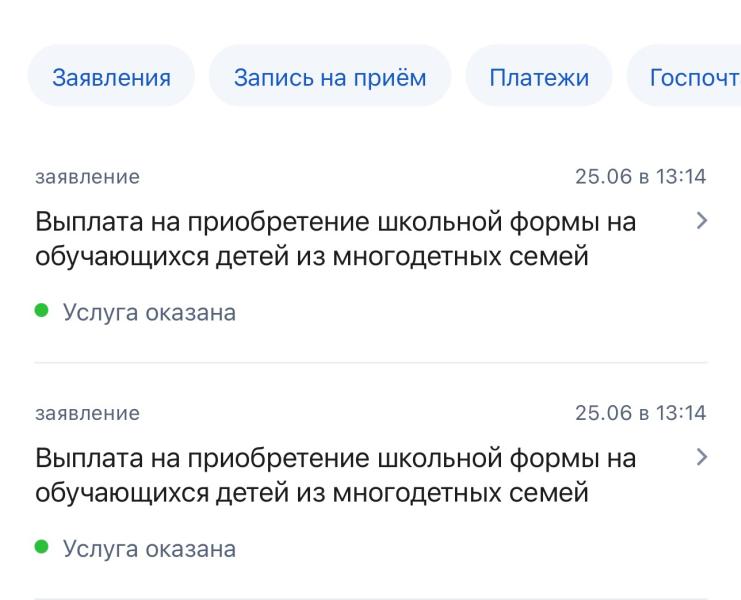Viewport: 741px width, 600px height.
Task: Click the divider line below the second application
Action: pos(371,599)
